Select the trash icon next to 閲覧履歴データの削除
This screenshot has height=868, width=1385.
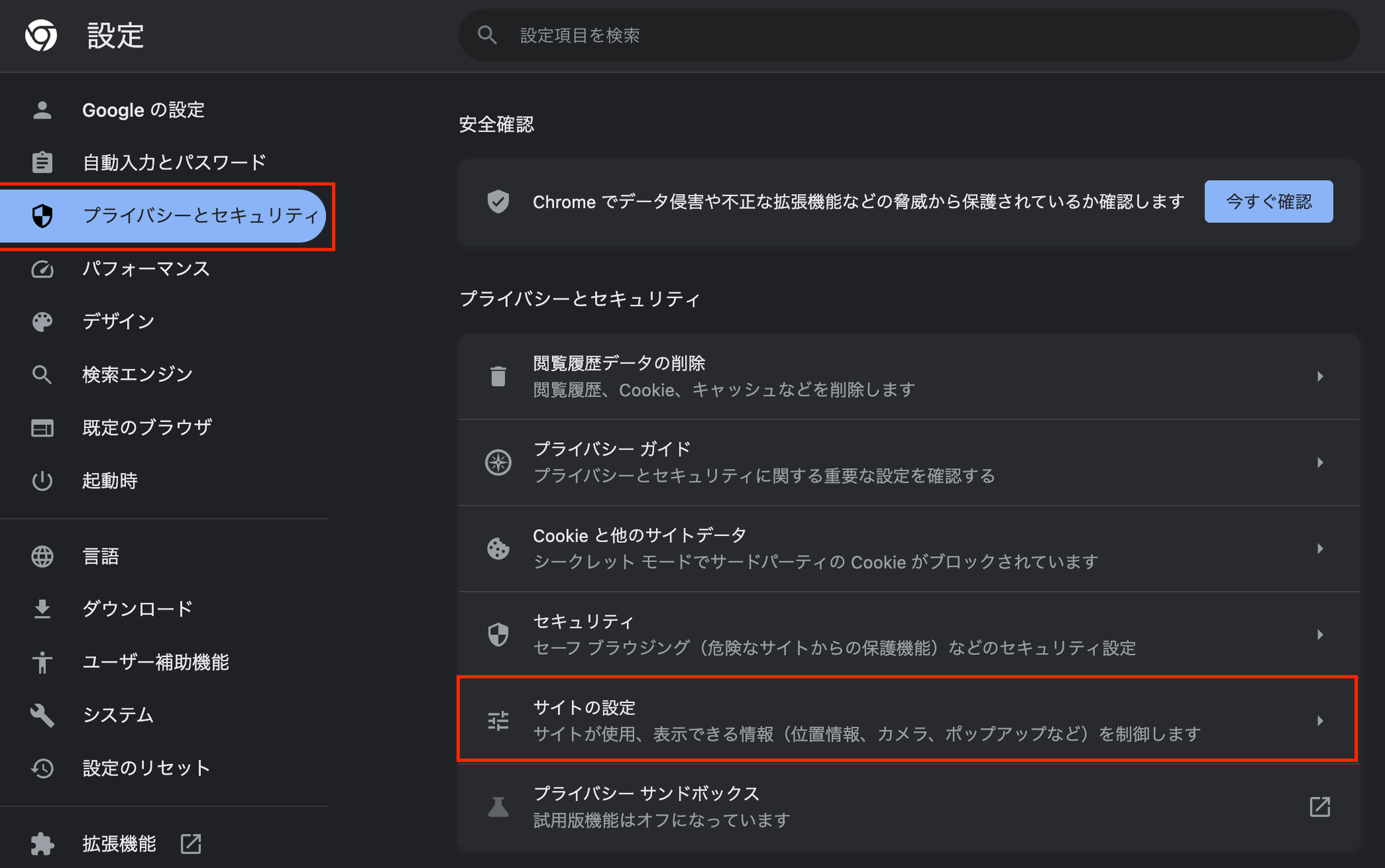click(498, 377)
